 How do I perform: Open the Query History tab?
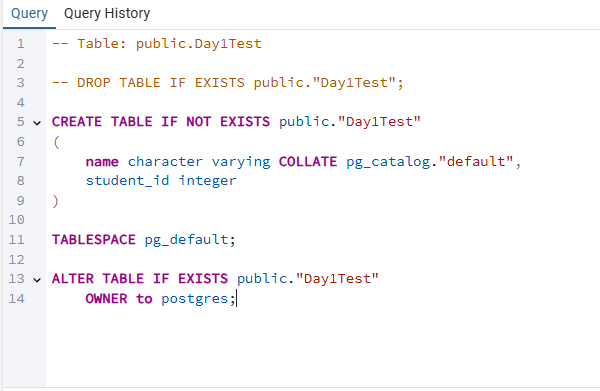(x=107, y=14)
